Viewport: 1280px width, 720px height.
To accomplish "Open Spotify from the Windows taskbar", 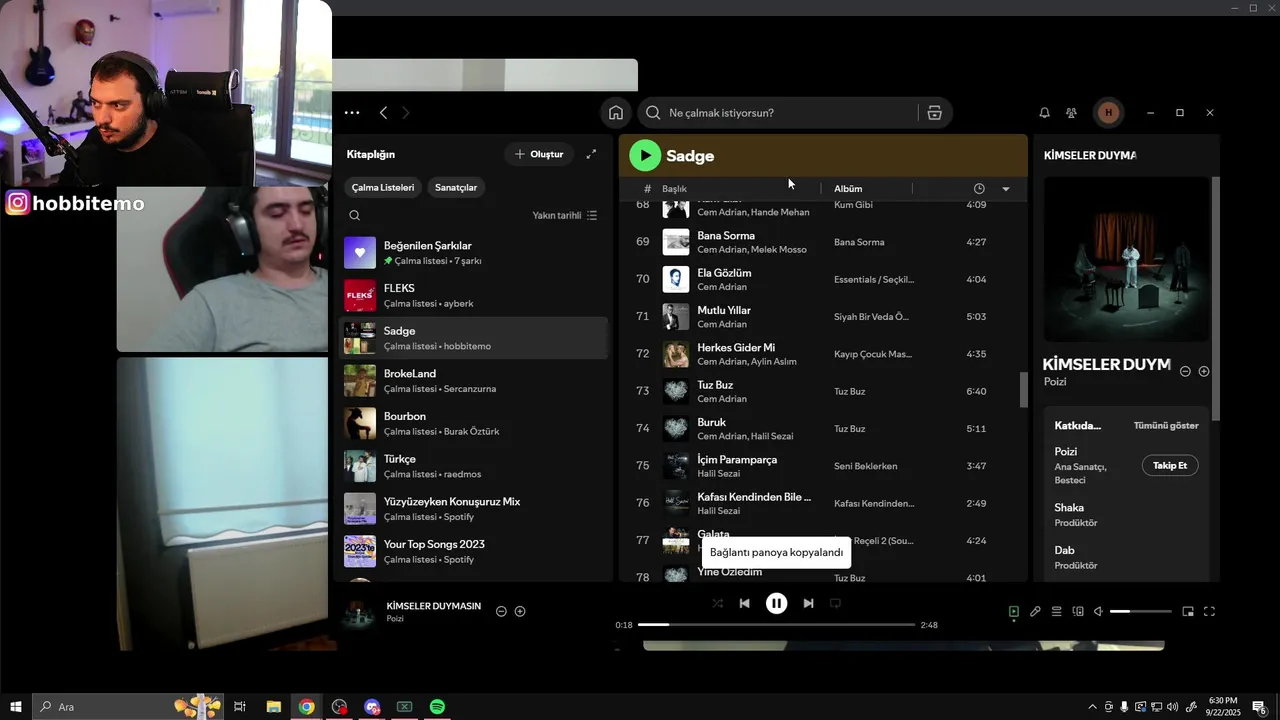I will point(437,707).
